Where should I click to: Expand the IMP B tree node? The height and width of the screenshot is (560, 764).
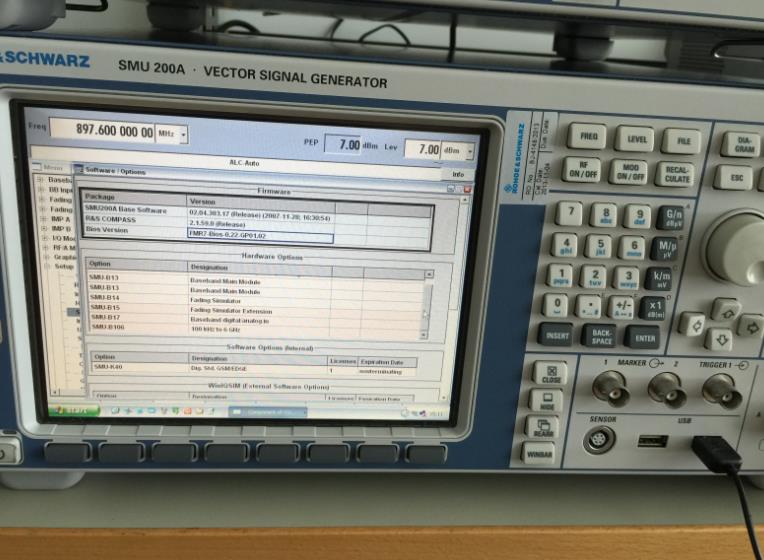pos(44,228)
